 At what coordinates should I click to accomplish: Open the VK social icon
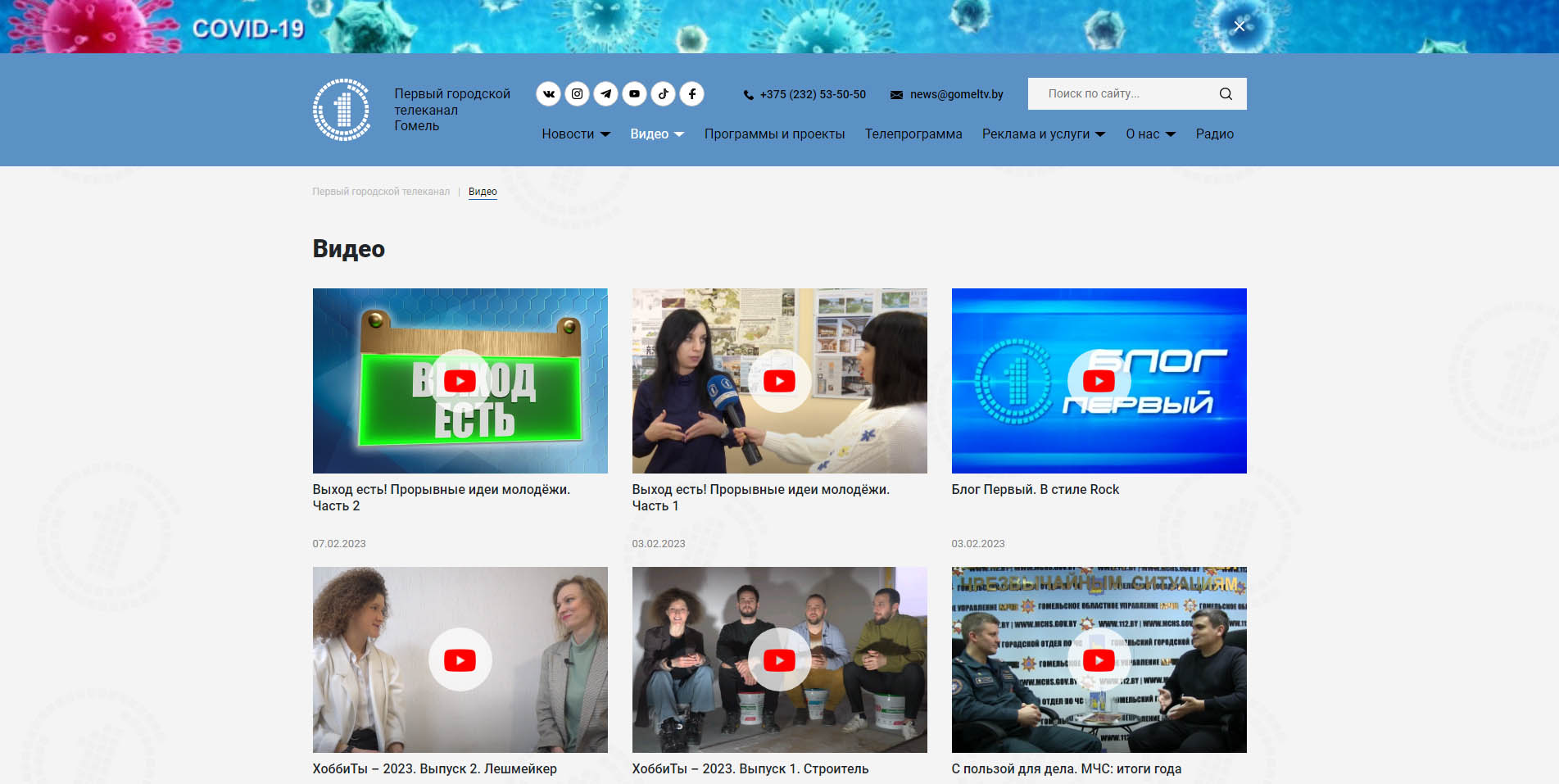pyautogui.click(x=549, y=94)
